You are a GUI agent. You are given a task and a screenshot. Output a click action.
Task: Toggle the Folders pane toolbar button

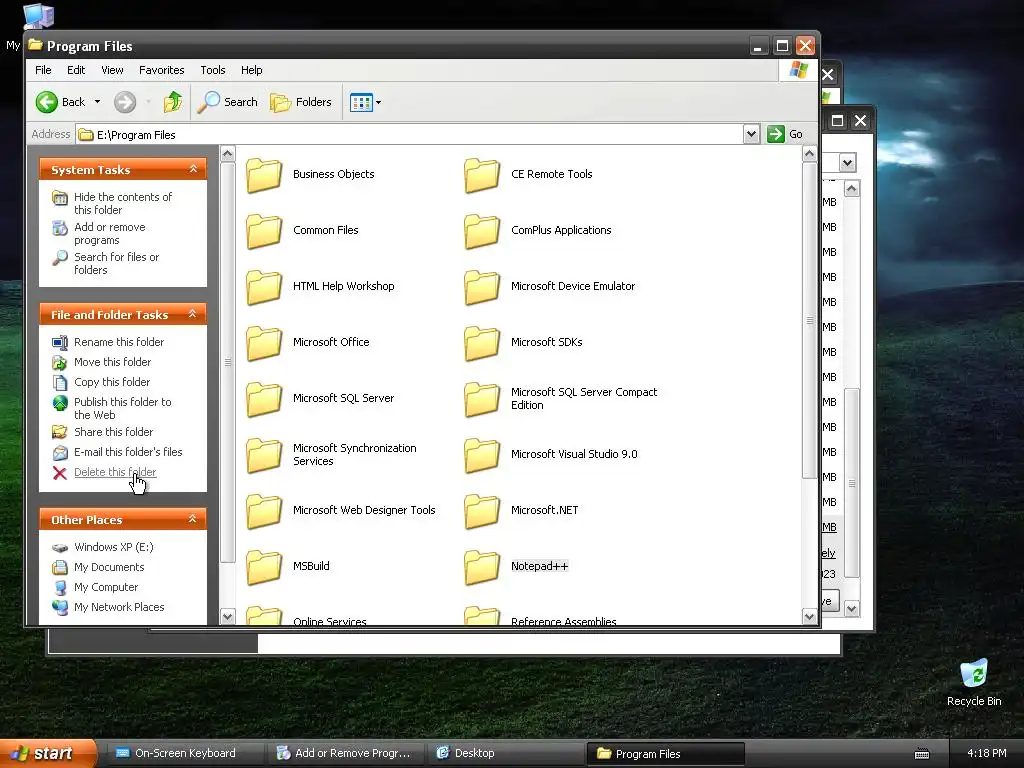tap(301, 102)
